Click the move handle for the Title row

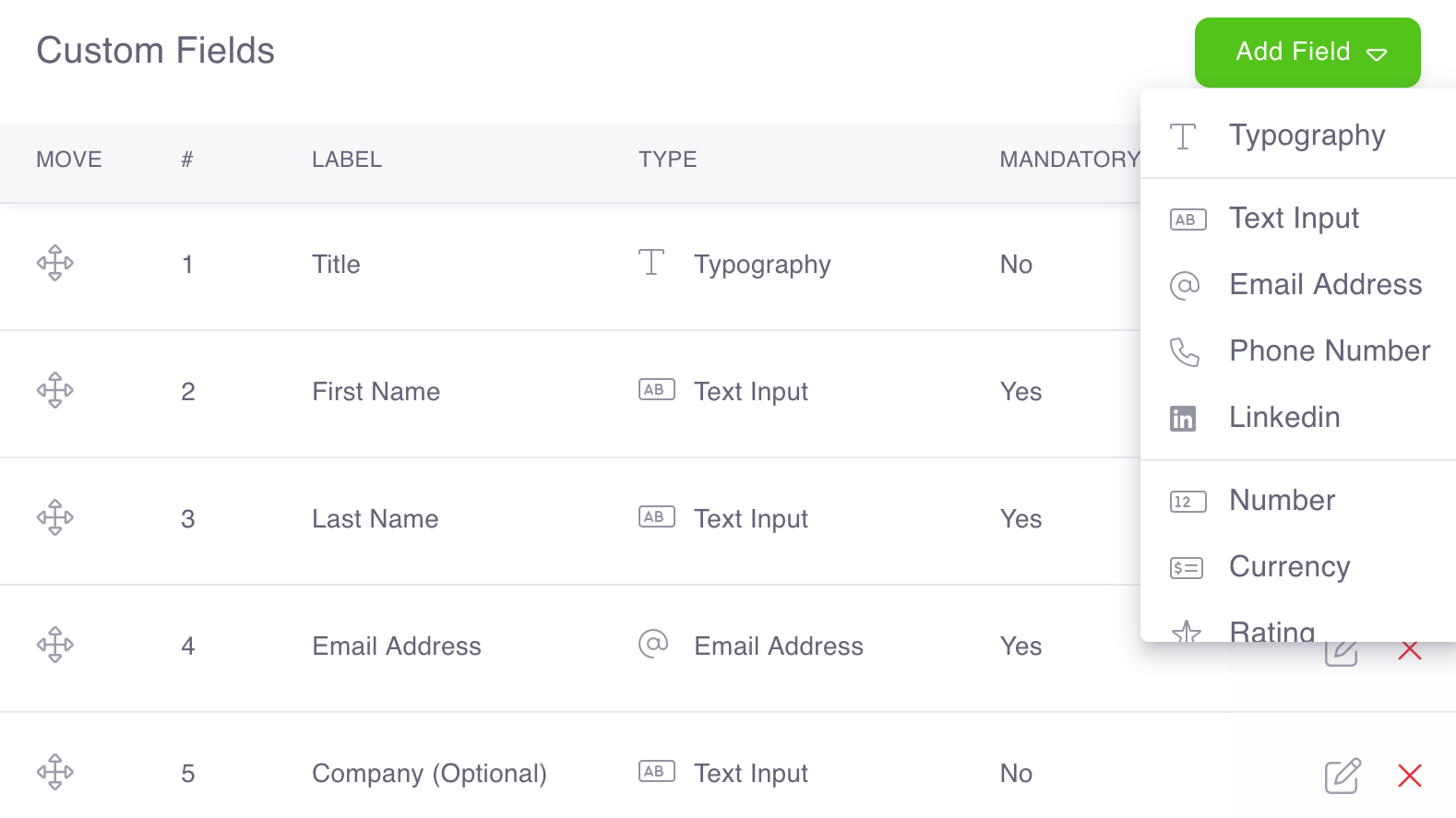point(54,264)
